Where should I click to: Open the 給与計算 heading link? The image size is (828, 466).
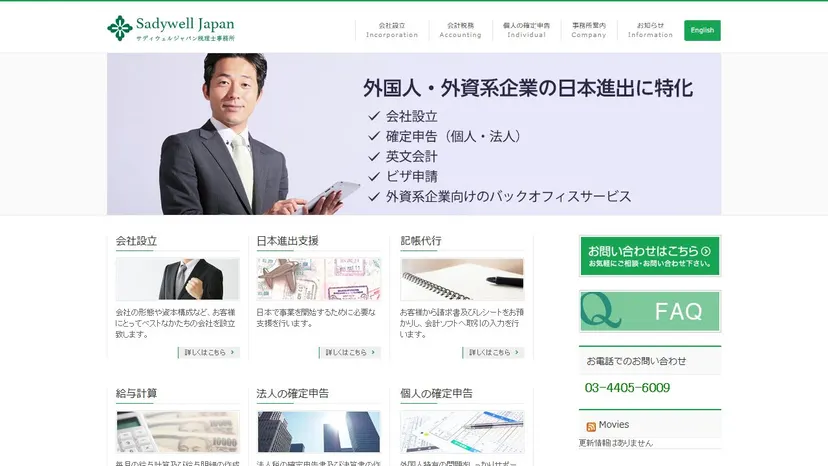point(136,394)
